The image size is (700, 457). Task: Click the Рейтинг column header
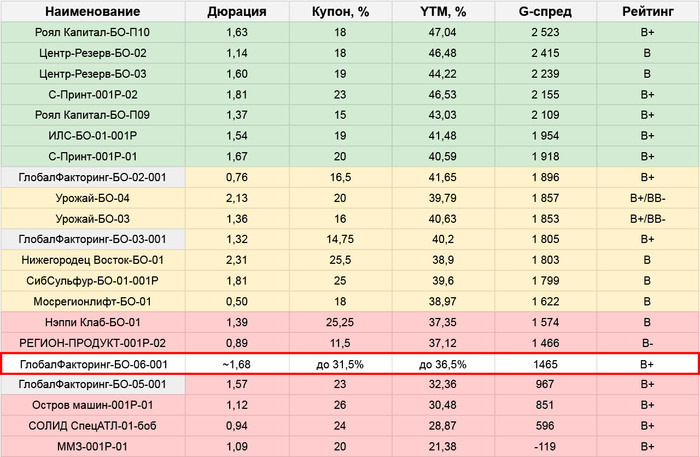pyautogui.click(x=647, y=12)
